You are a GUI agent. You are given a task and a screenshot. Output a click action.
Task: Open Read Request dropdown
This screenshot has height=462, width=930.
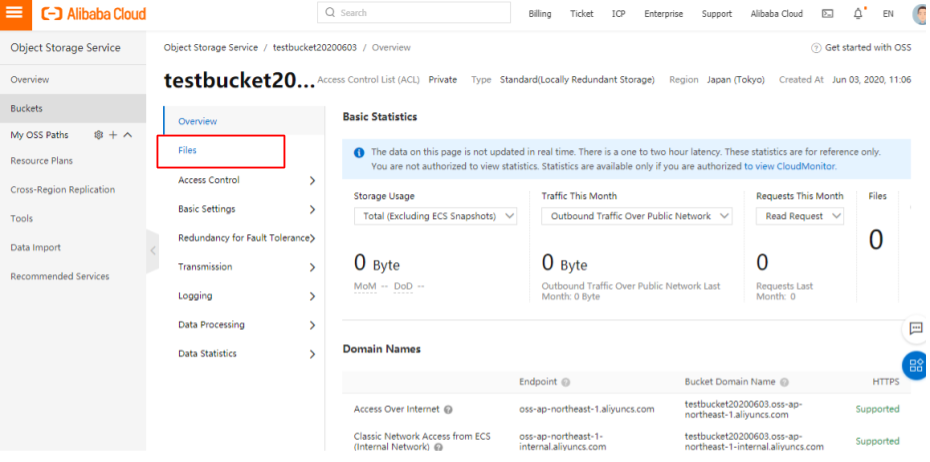coord(800,216)
